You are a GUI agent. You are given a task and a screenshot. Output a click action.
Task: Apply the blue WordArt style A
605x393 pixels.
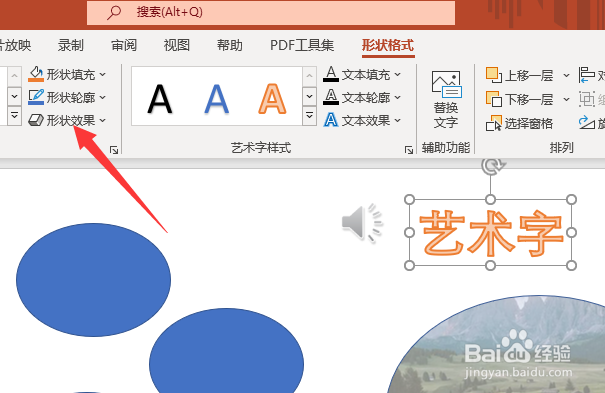[216, 99]
